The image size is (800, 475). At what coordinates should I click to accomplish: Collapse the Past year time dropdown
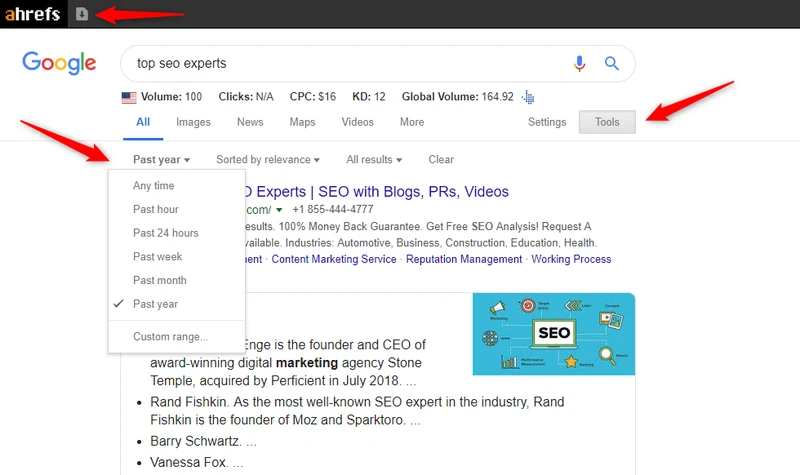161,160
